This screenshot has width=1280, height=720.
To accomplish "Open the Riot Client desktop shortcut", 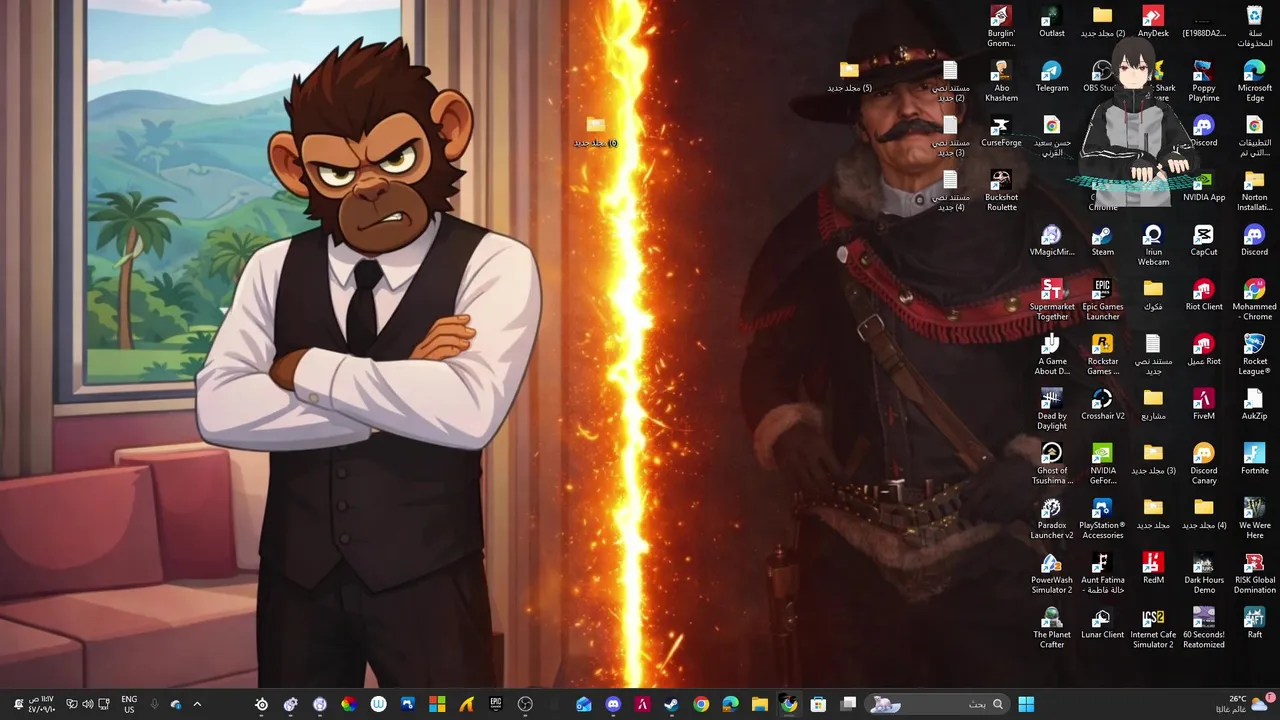I will pos(1204,295).
